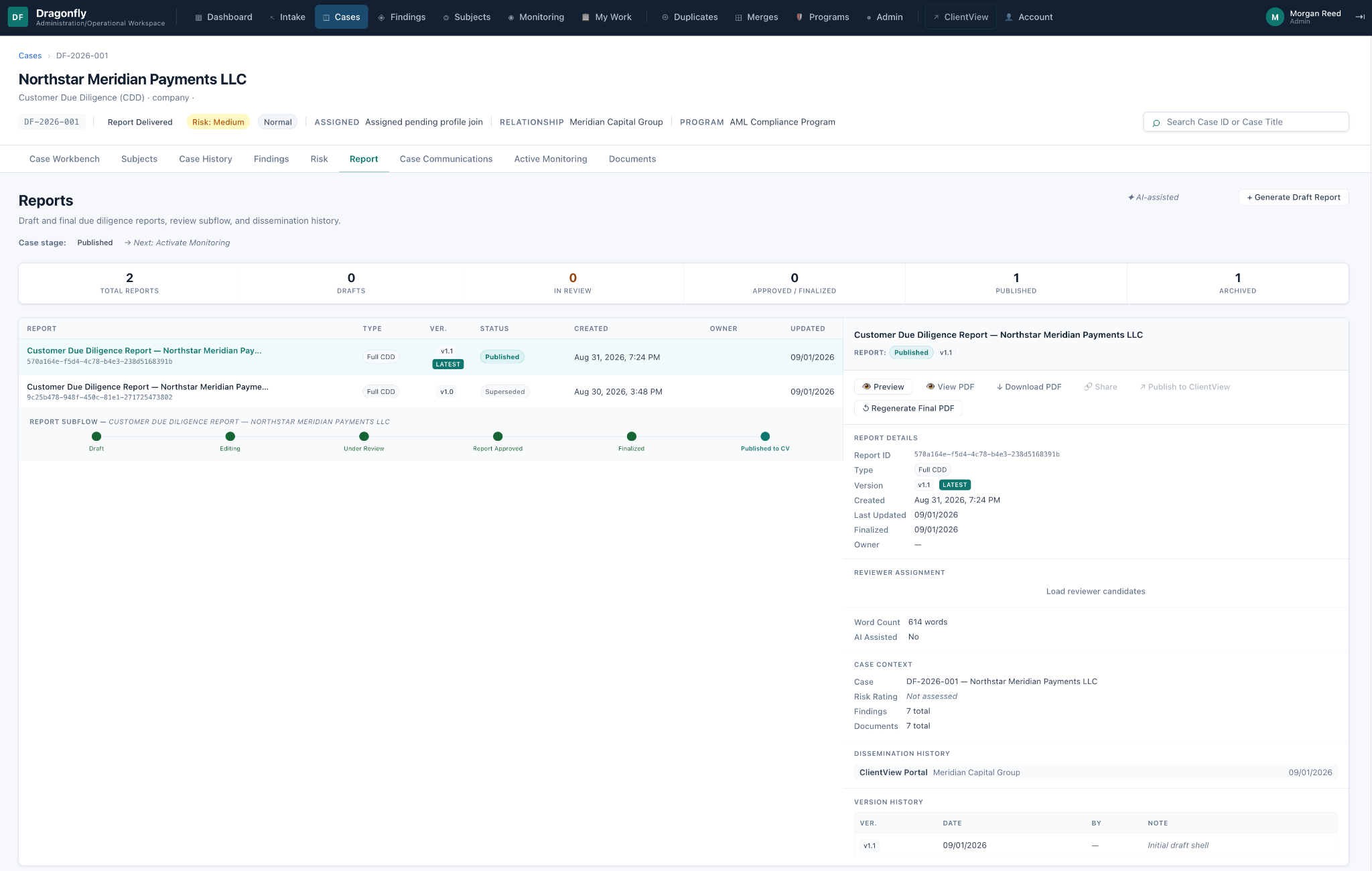Open Monitoring navigation item

(535, 17)
